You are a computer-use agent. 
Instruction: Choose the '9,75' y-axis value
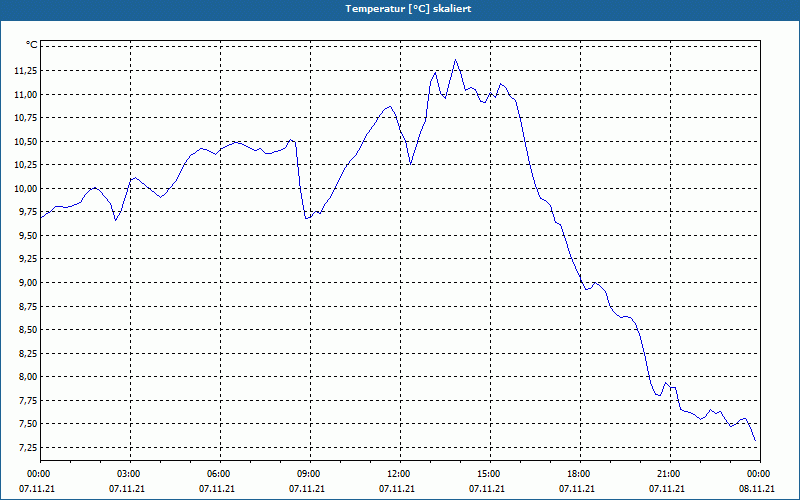[28, 212]
